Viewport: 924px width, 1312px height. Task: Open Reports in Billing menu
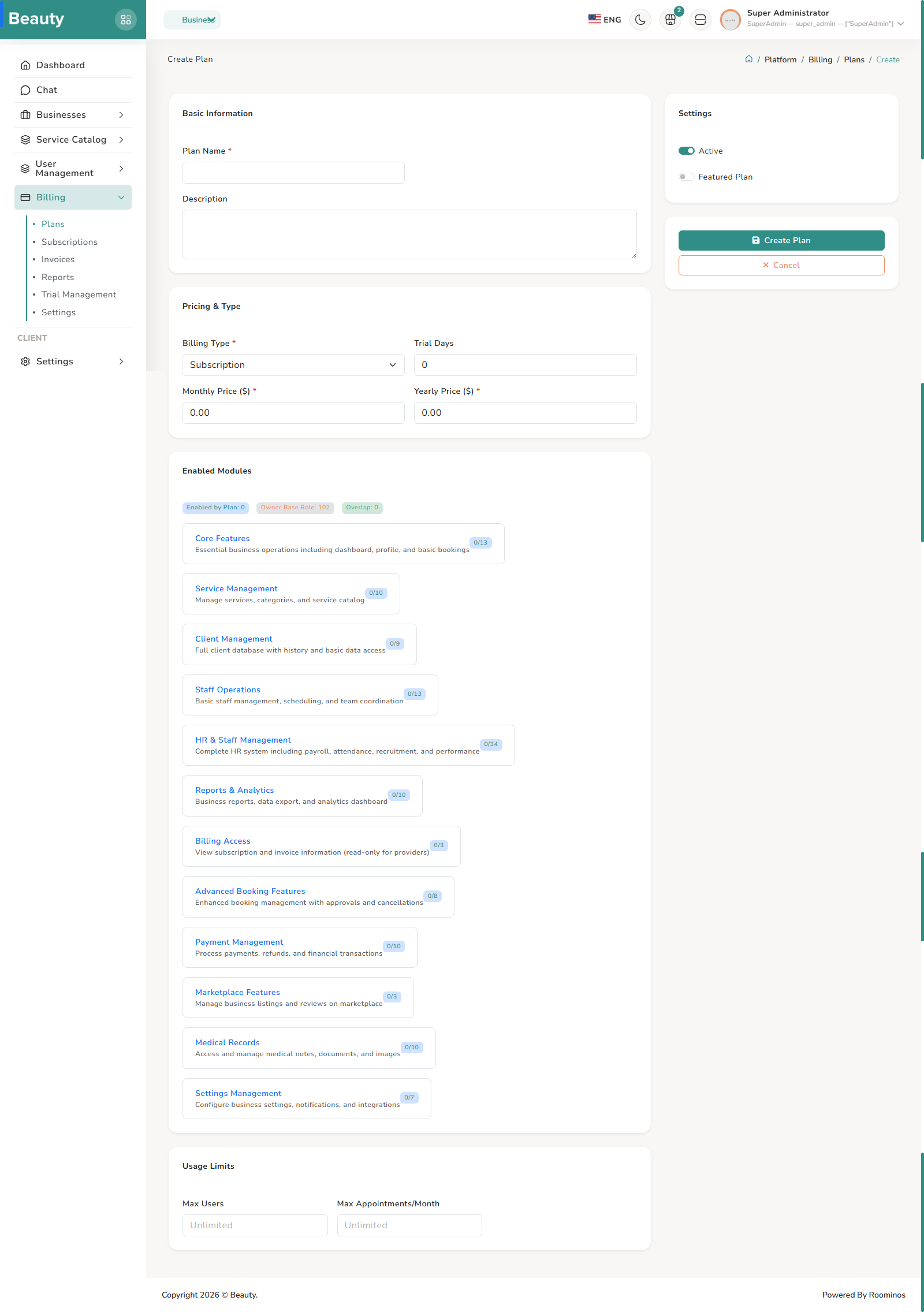58,277
